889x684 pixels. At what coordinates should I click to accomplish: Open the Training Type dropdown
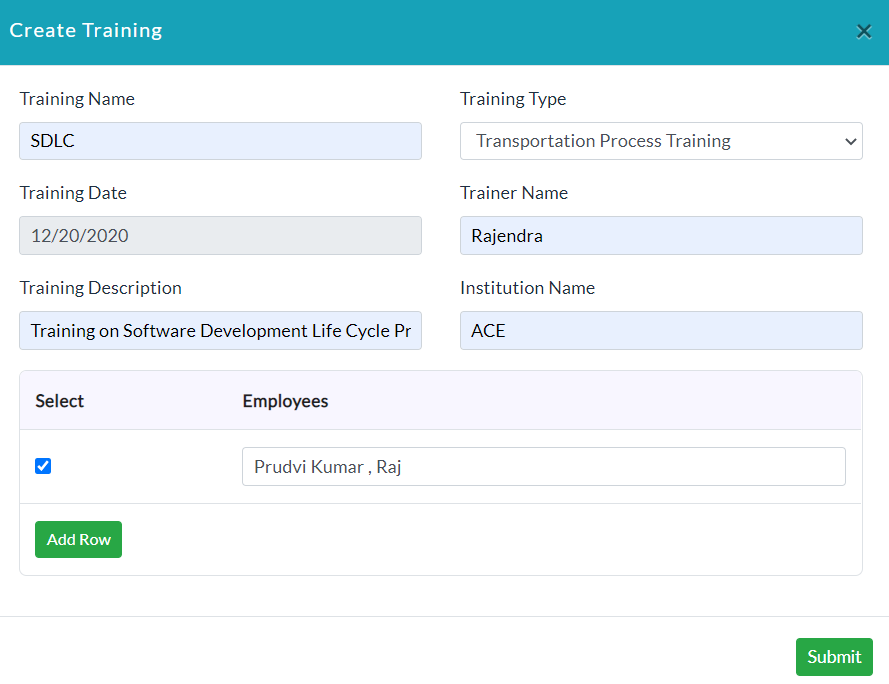click(661, 141)
